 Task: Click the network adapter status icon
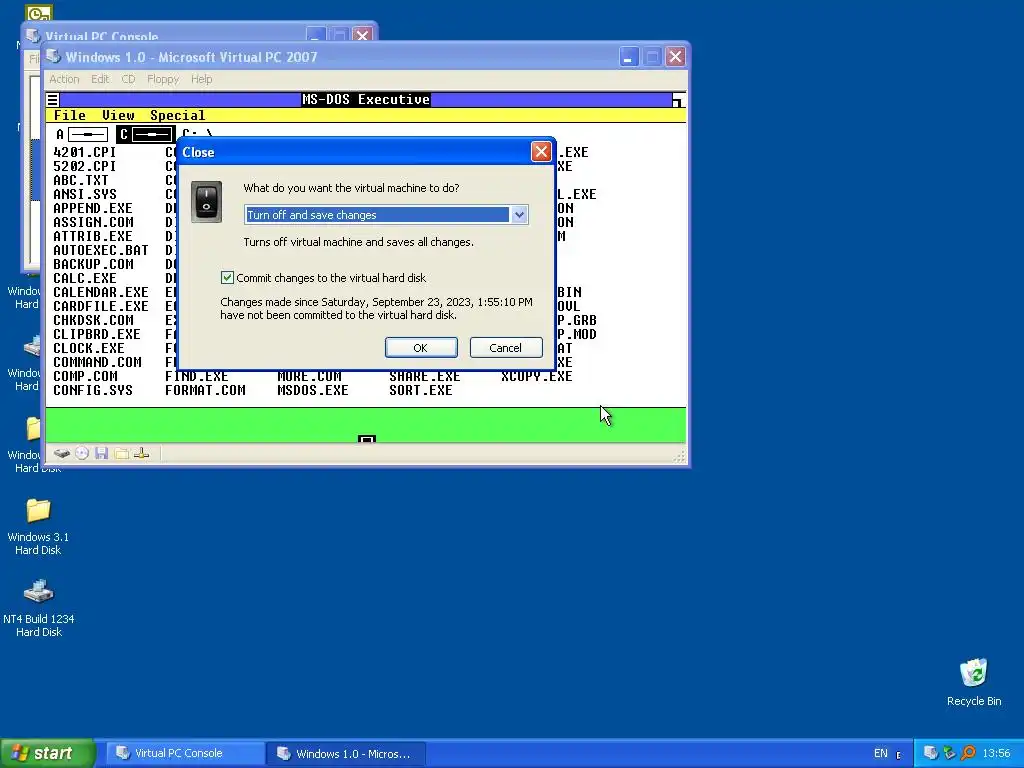click(x=142, y=453)
